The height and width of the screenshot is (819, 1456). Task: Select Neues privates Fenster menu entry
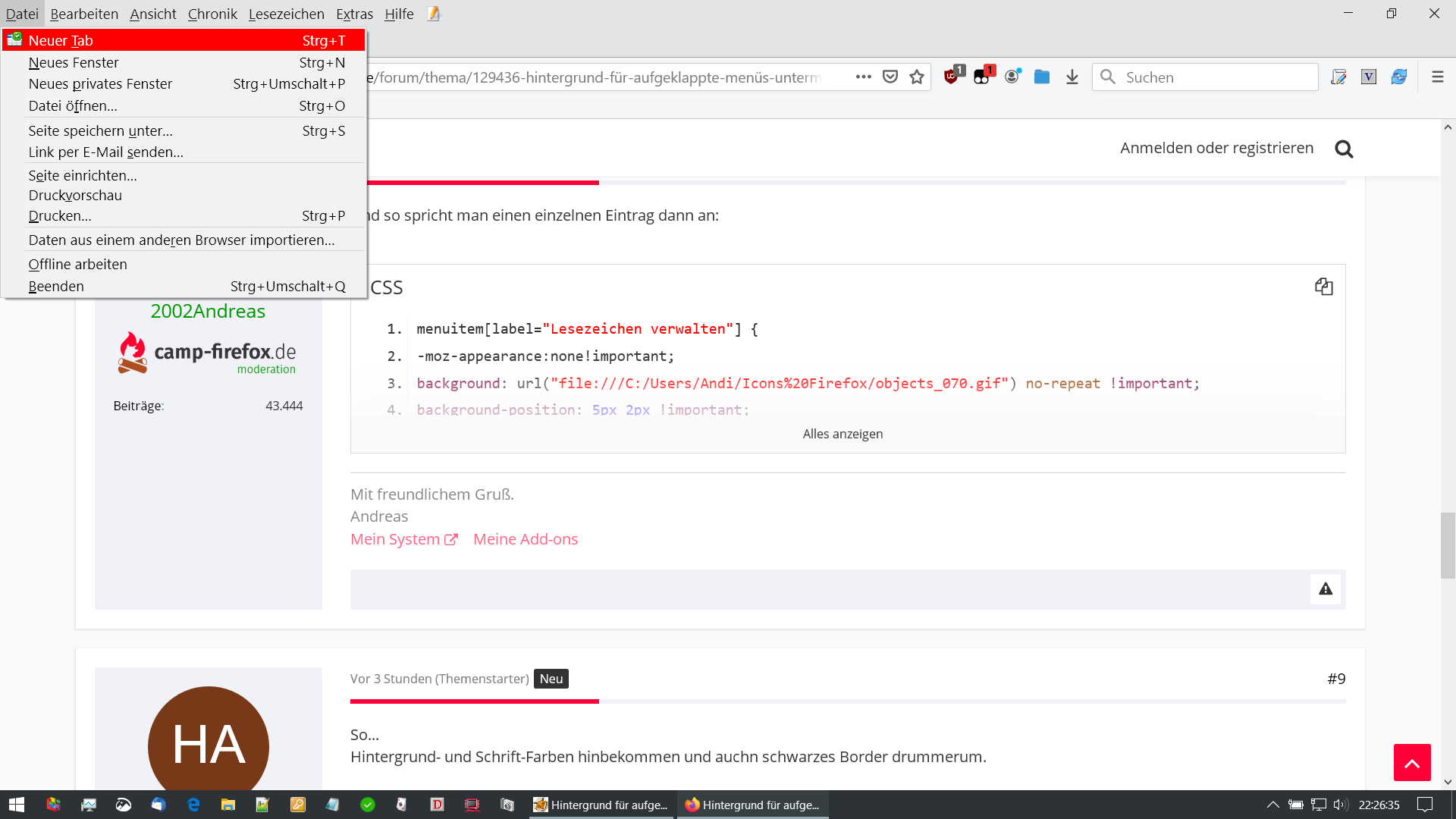[100, 83]
